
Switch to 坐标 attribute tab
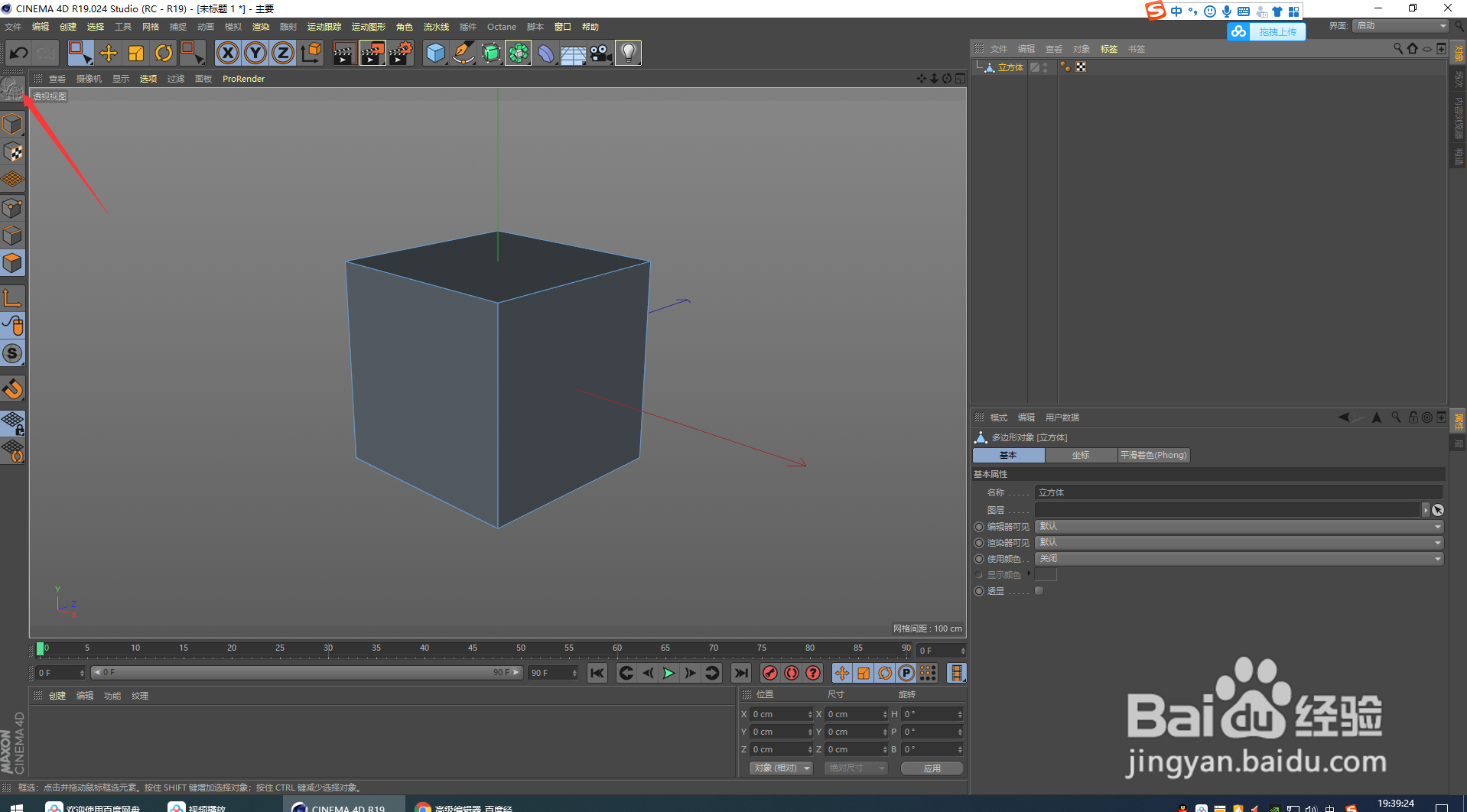(1081, 455)
